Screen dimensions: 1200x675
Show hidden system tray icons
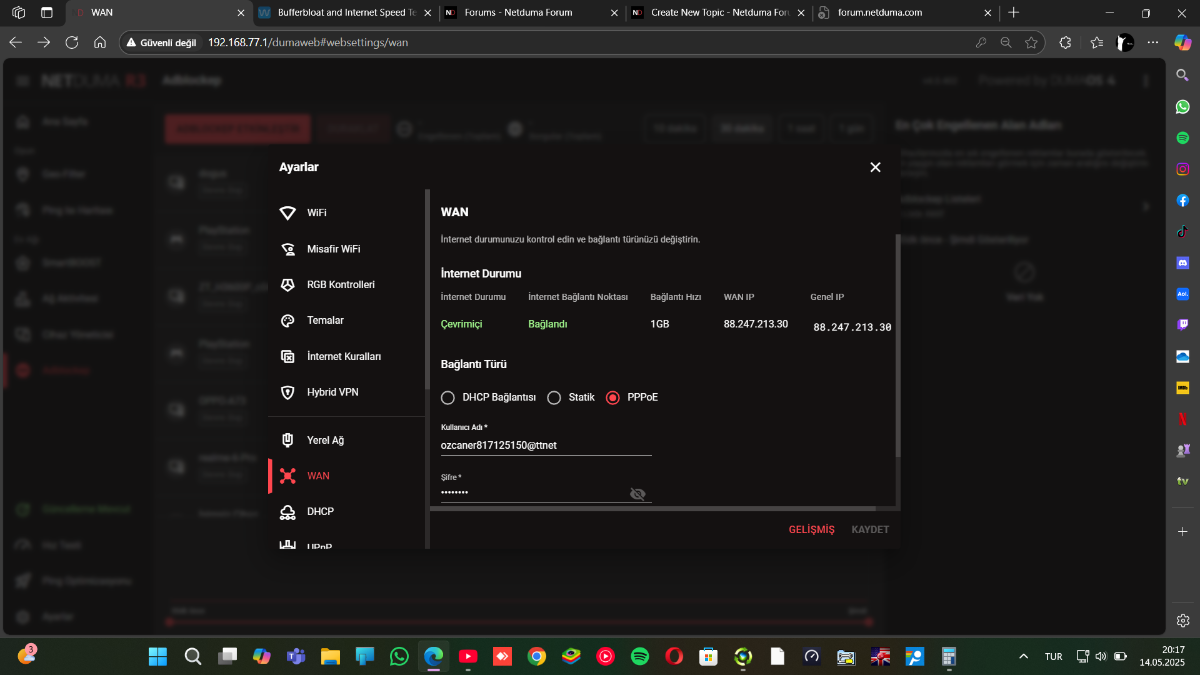point(1022,657)
